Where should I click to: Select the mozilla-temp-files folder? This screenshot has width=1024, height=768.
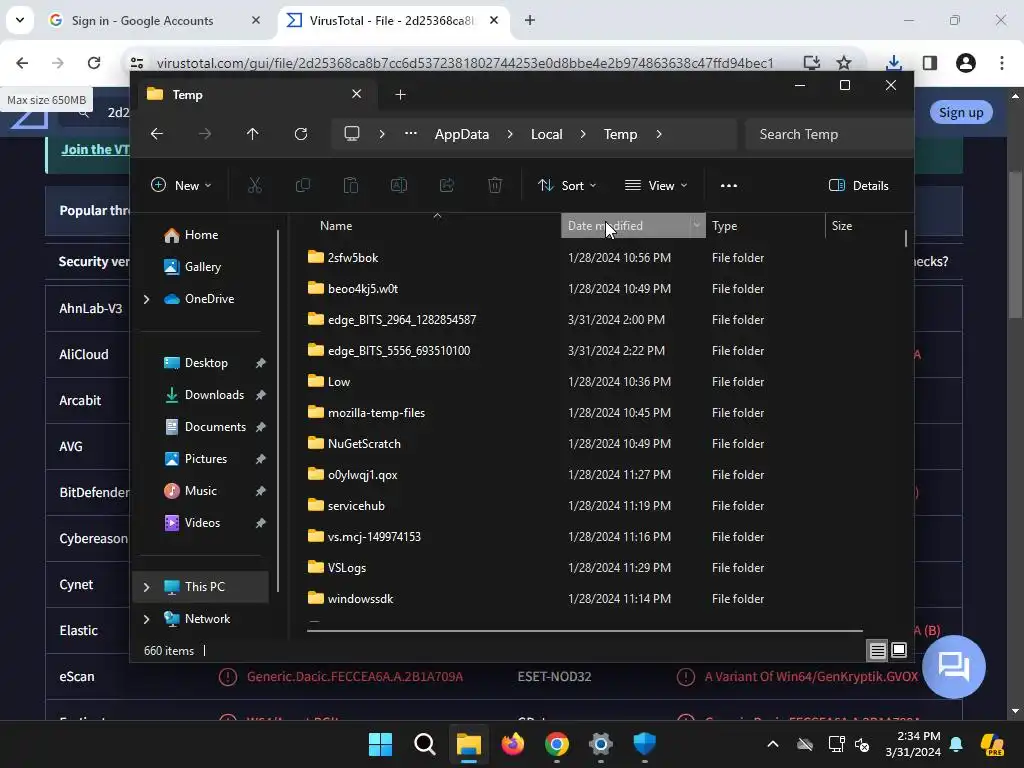(x=376, y=413)
